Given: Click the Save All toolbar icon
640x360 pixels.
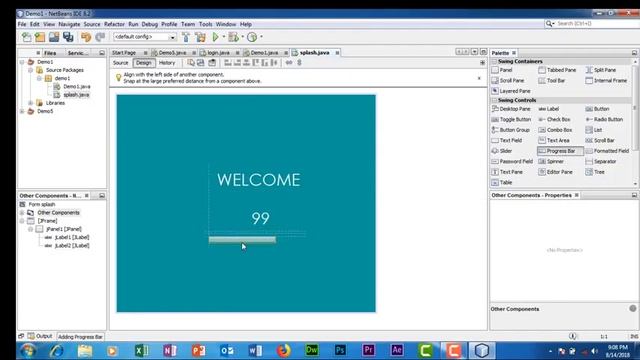Looking at the screenshot, I should coord(68,37).
